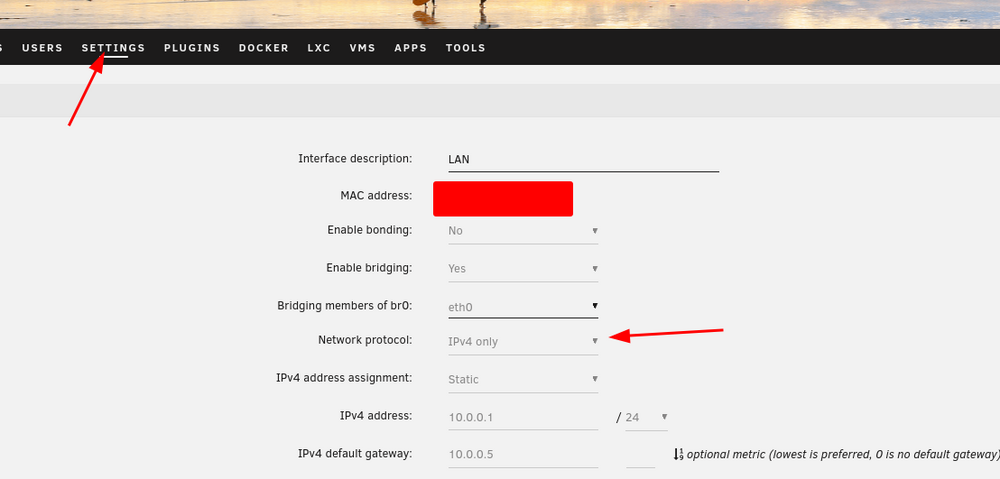Open the Tools tab
Image resolution: width=1000 pixels, height=479 pixels.
(466, 48)
